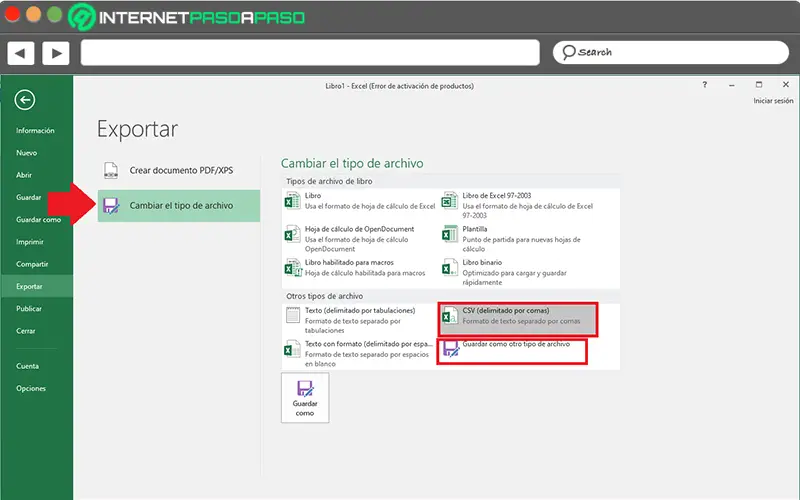800x500 pixels.
Task: Click the back arrow circle icon
Action: click(24, 100)
